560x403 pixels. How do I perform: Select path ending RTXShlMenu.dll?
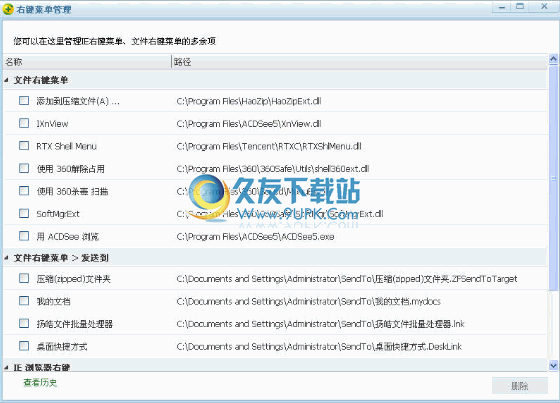[269, 146]
